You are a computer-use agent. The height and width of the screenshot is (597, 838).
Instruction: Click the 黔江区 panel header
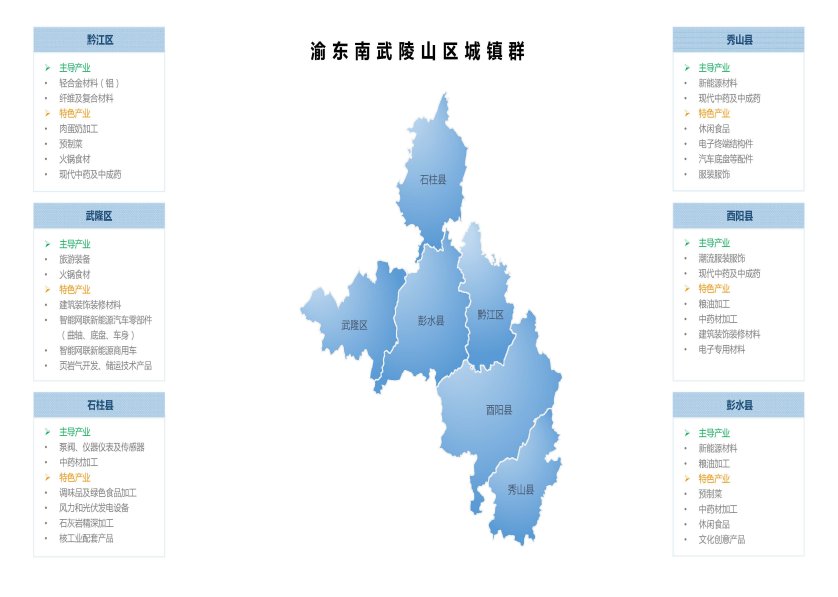point(99,40)
